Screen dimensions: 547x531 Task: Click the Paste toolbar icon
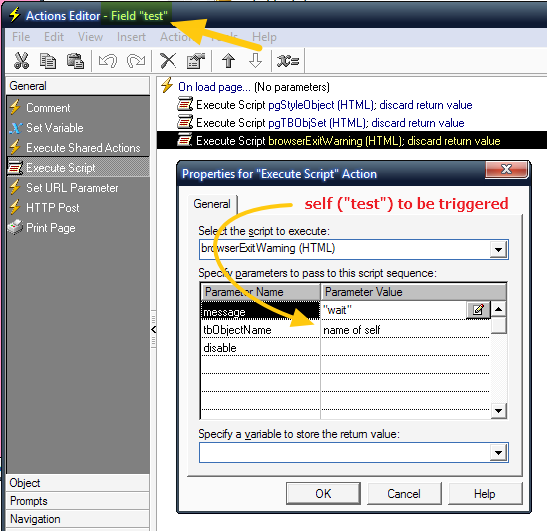[75, 61]
